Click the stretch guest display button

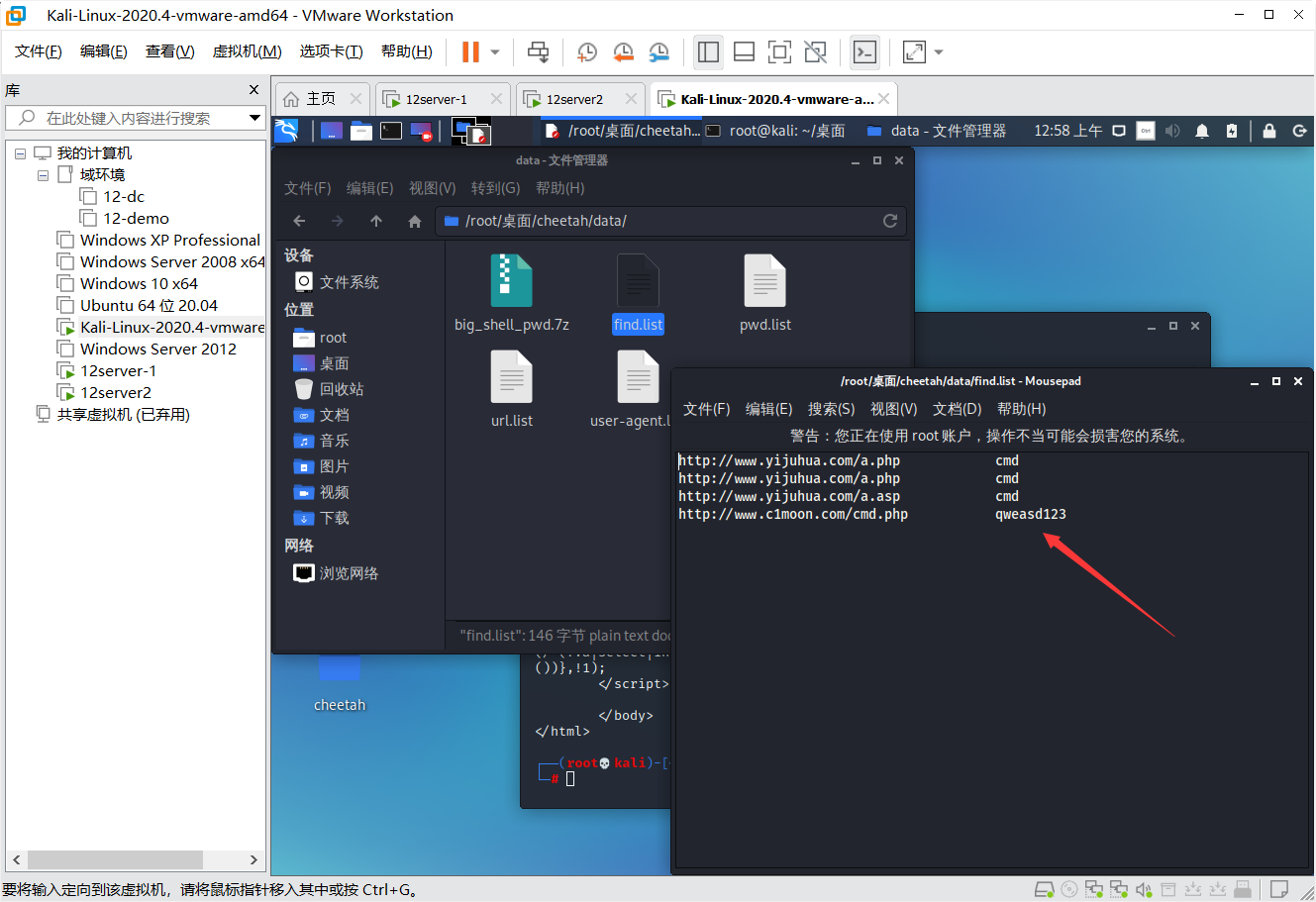[x=914, y=51]
